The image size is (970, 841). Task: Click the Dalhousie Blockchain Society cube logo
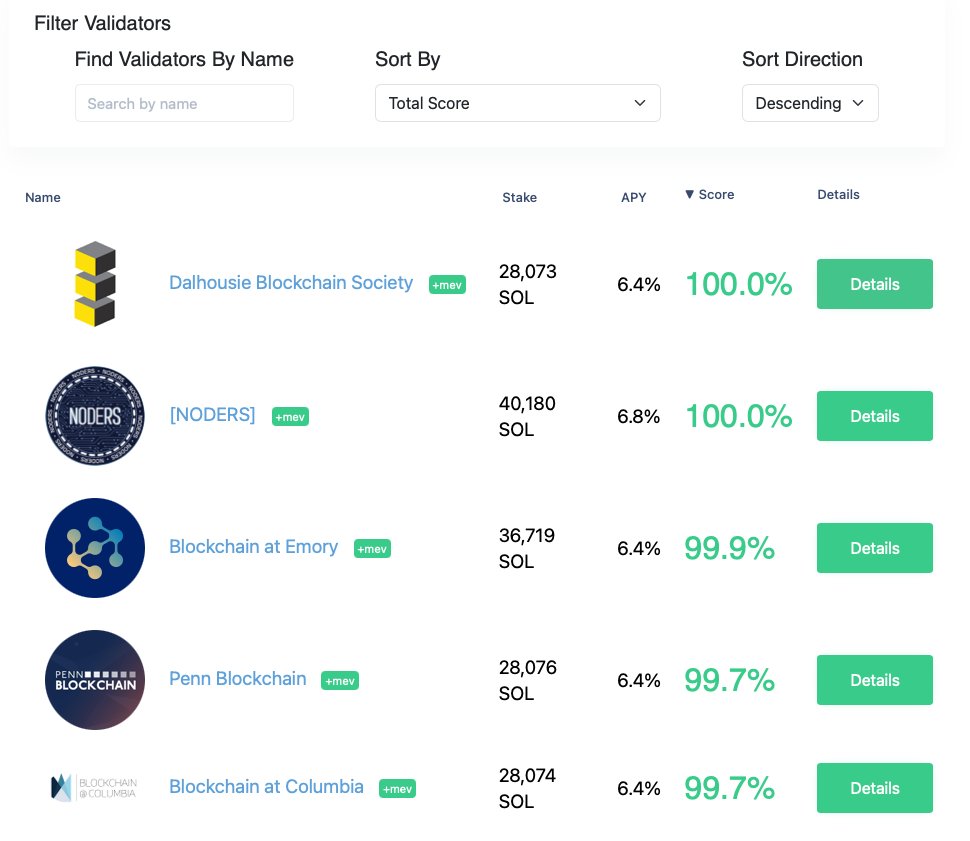coord(95,284)
